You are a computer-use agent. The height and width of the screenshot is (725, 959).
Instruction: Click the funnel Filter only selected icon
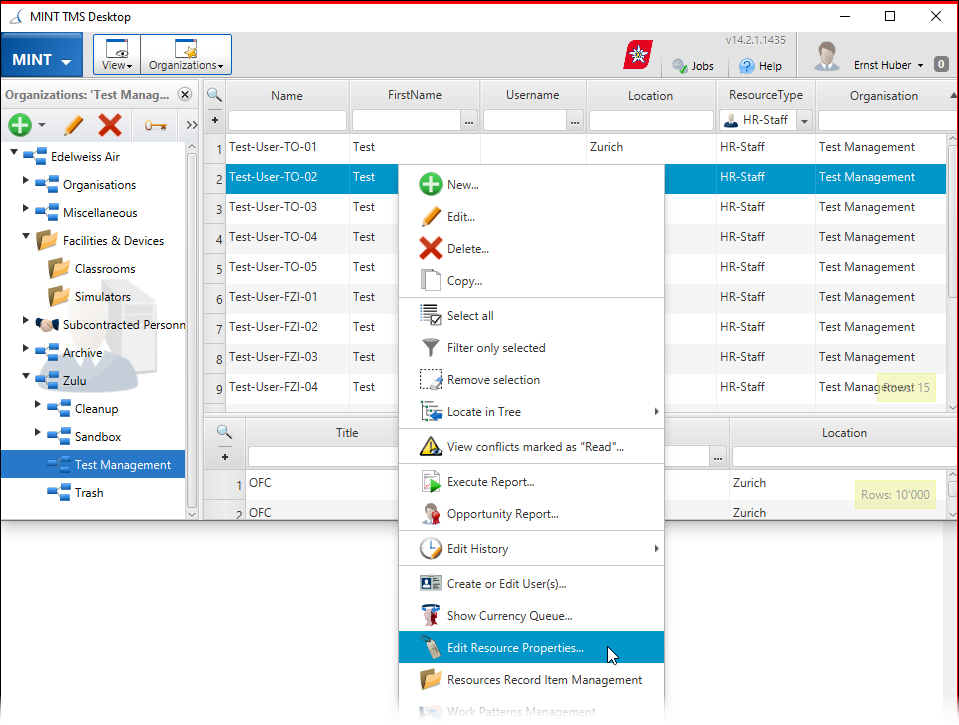(431, 348)
